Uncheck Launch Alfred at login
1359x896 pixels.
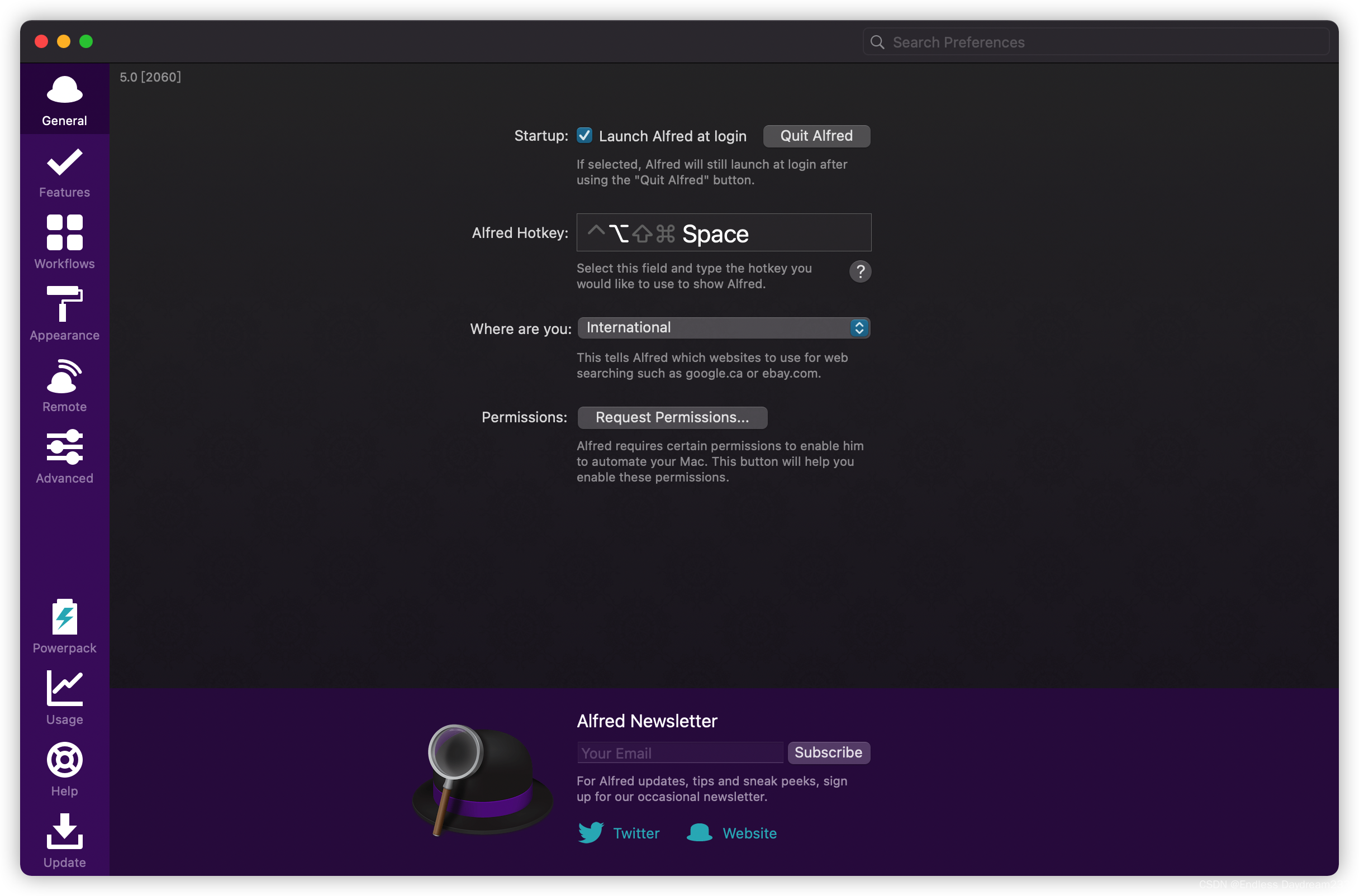(584, 135)
